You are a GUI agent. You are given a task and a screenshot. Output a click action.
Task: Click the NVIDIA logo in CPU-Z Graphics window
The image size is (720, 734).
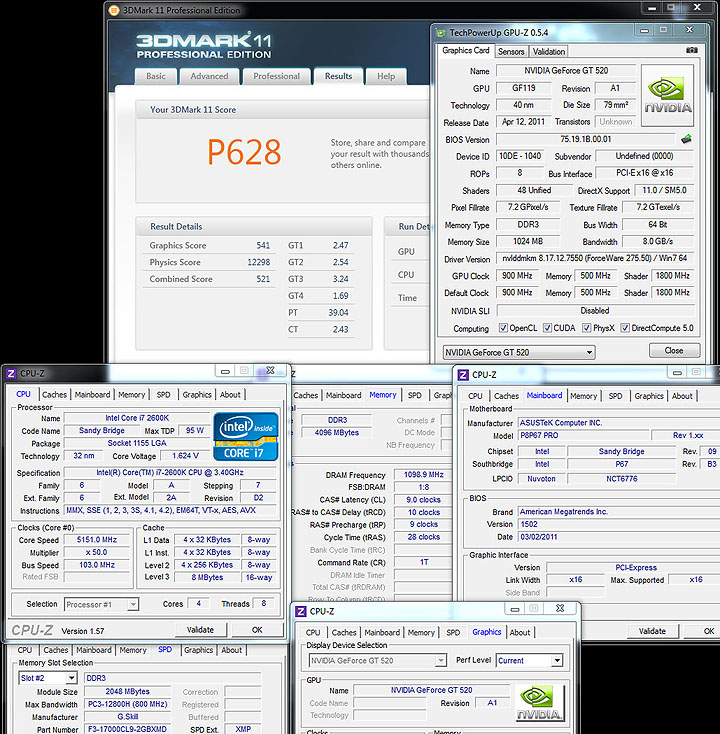539,703
